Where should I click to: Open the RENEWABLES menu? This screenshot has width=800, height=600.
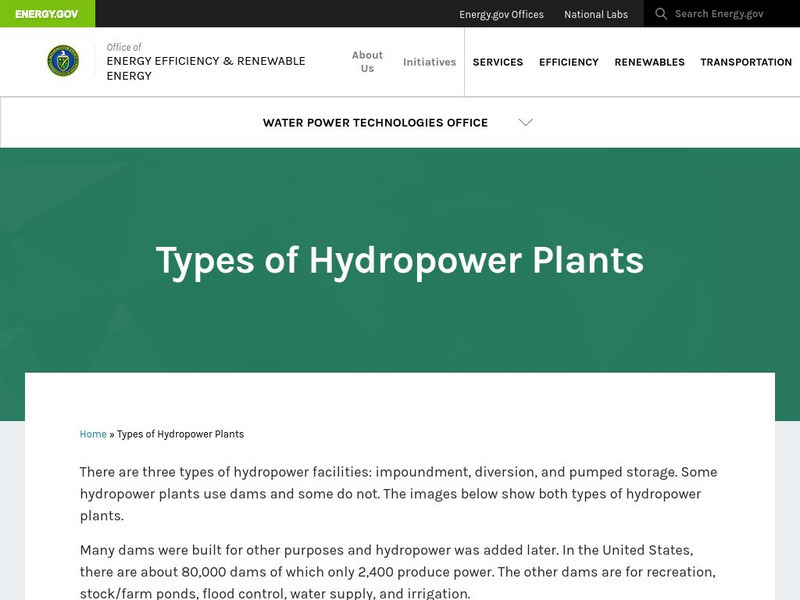click(649, 62)
